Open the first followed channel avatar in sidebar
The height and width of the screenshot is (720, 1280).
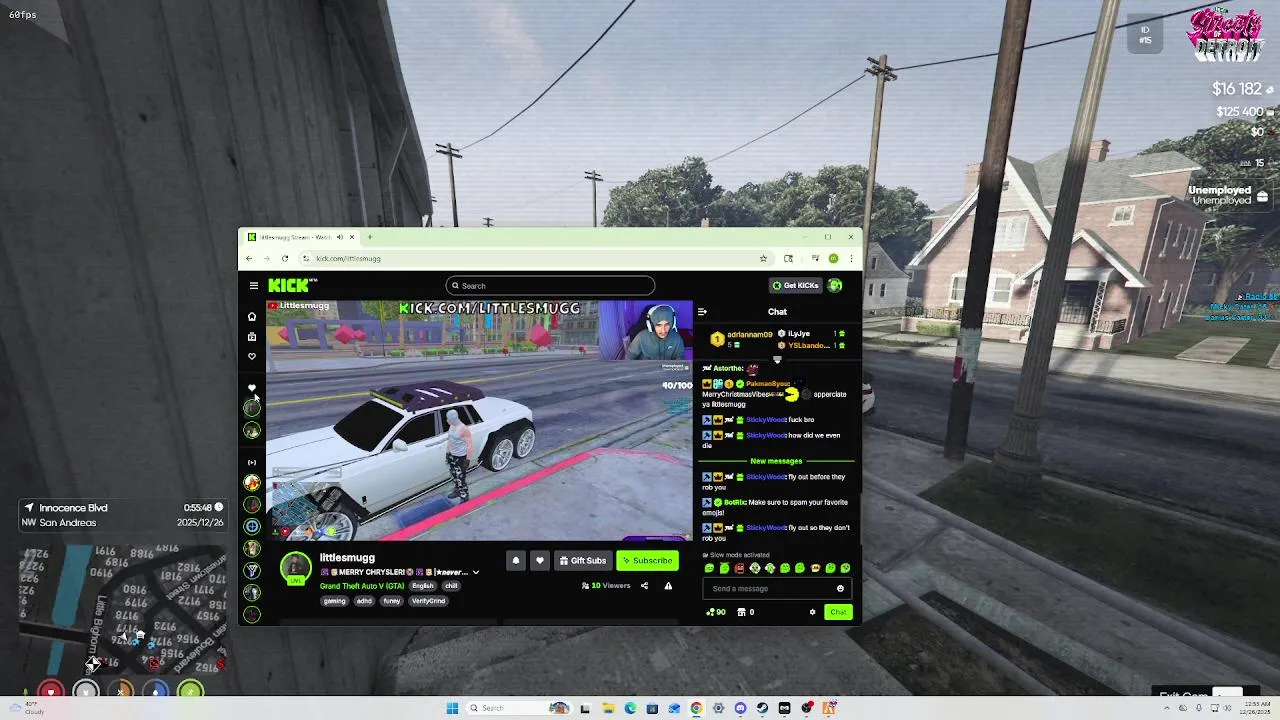(252, 408)
